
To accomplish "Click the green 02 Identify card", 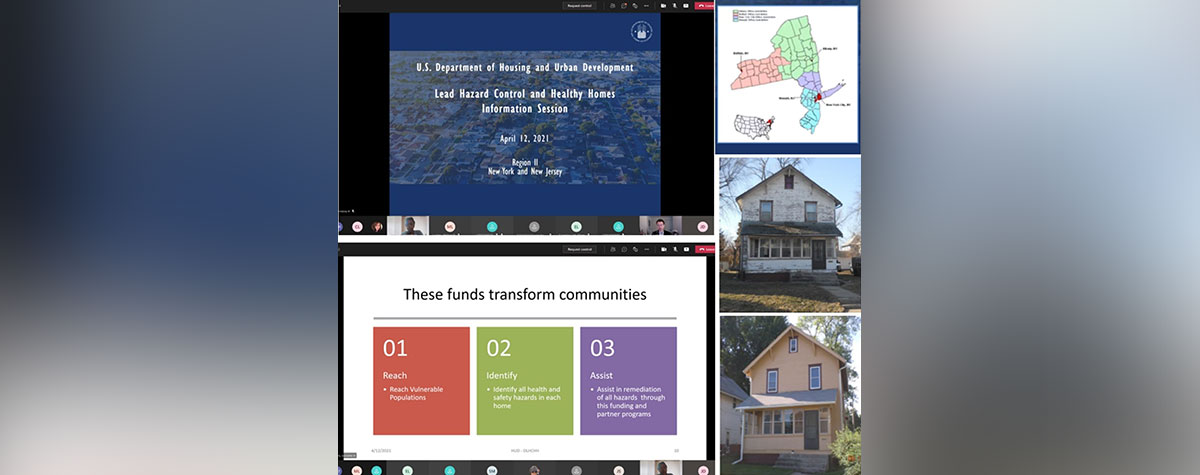I will pyautogui.click(x=525, y=380).
